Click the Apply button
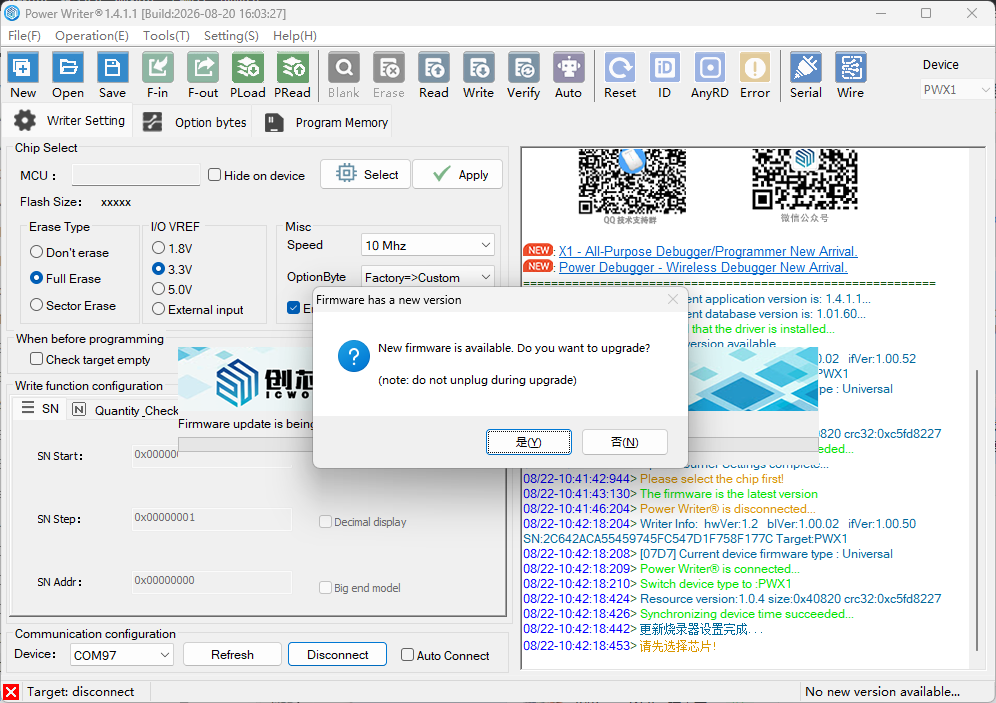Viewport: 996px width, 703px height. (x=457, y=174)
